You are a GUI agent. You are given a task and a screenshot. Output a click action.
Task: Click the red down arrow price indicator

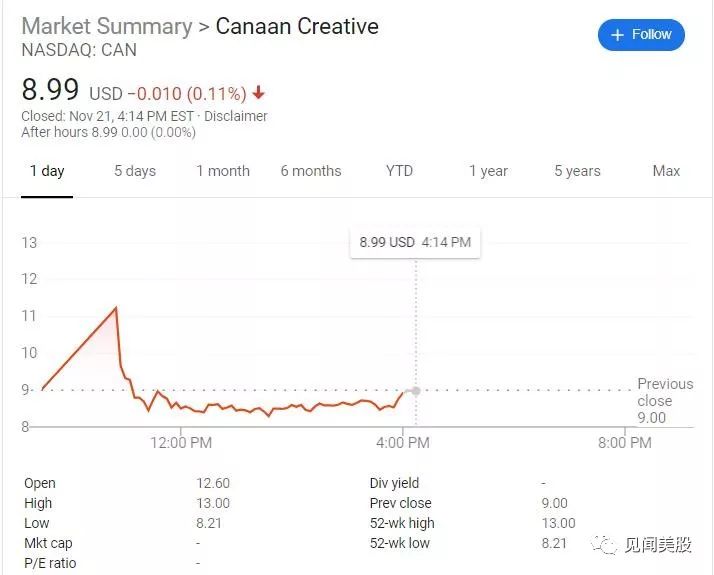[259, 93]
